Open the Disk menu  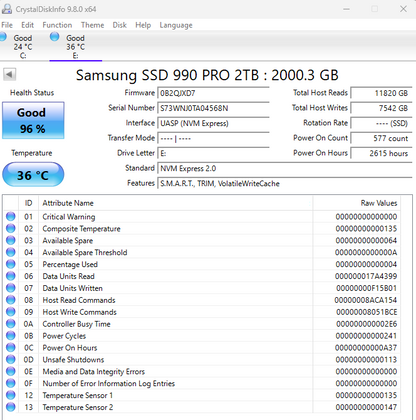(119, 25)
